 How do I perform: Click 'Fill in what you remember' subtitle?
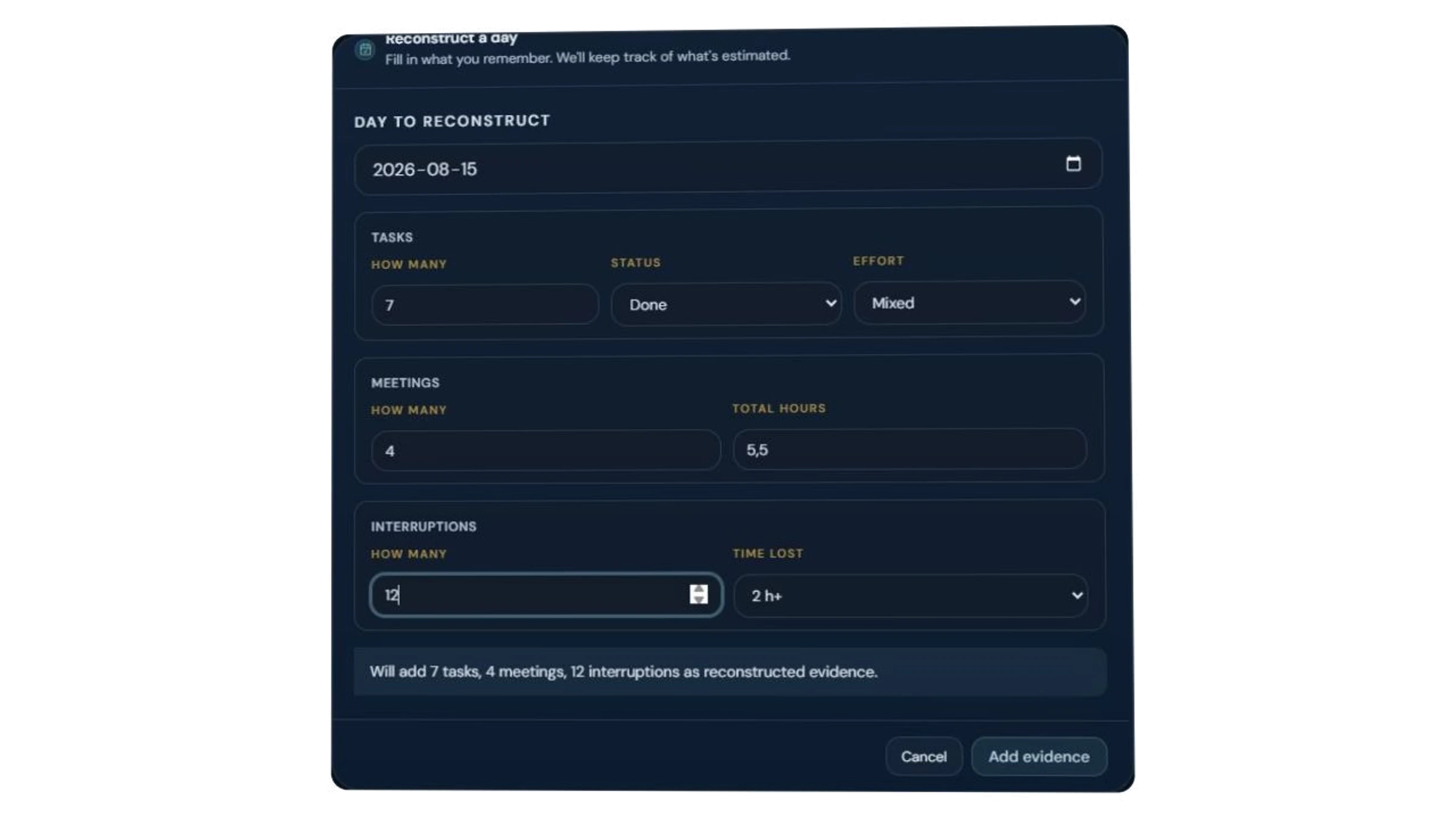pos(587,57)
